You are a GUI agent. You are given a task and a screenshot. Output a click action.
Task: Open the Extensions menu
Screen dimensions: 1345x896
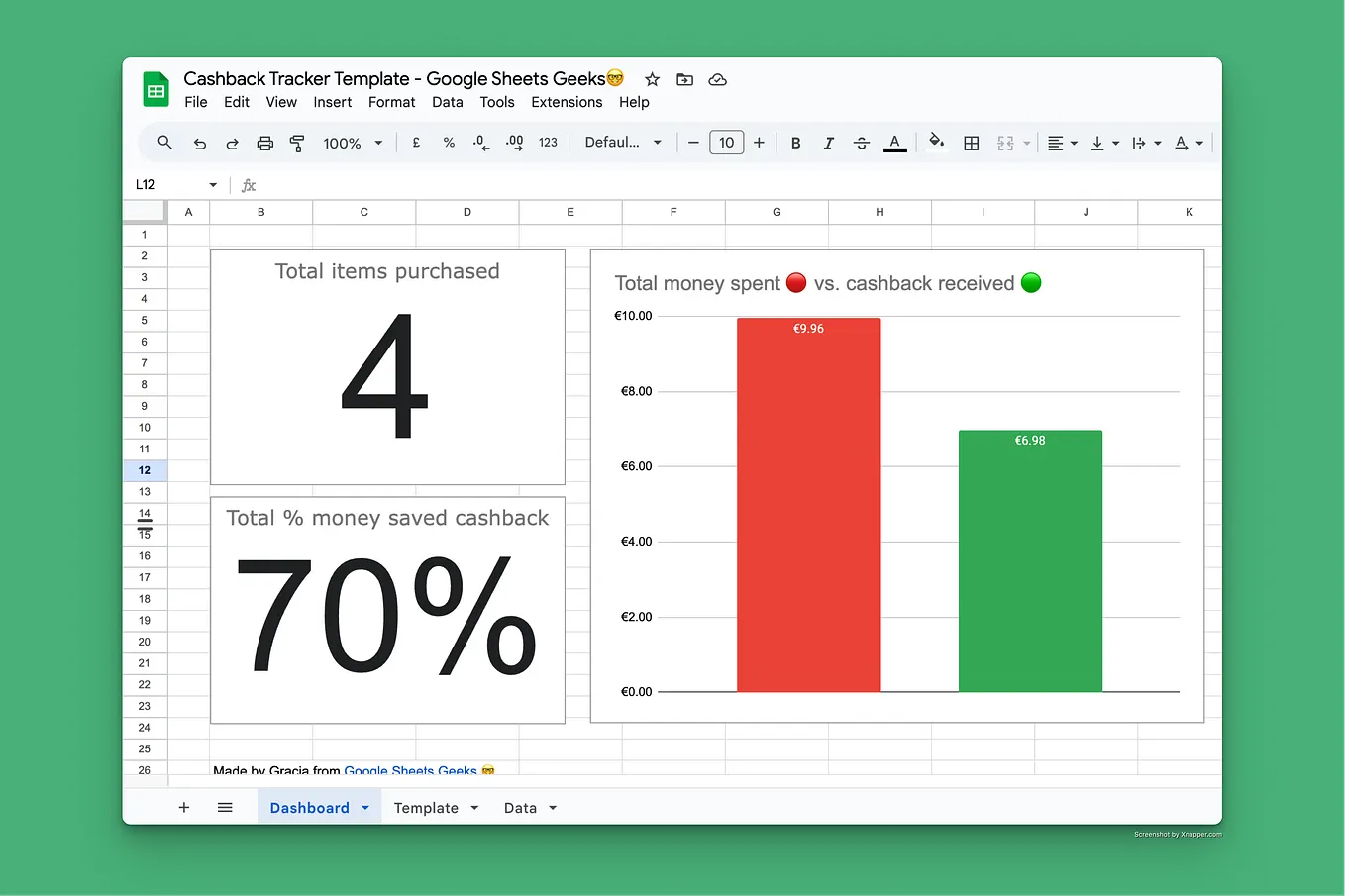tap(566, 102)
